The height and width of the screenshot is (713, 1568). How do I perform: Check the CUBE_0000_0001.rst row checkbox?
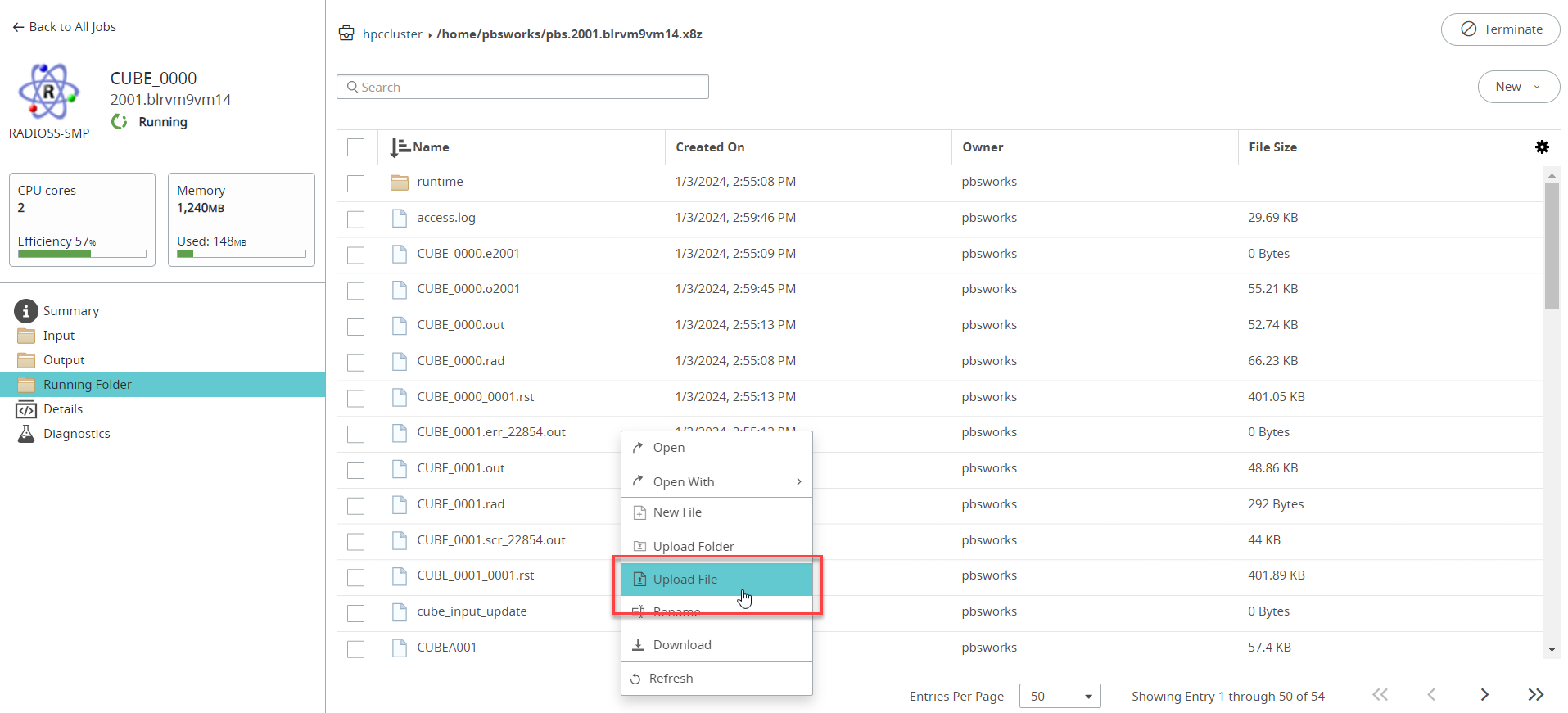pos(355,399)
